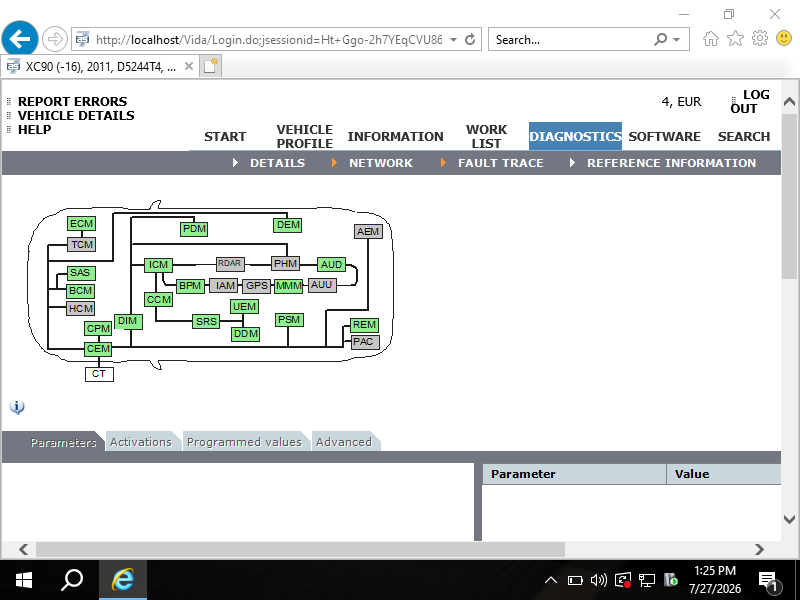Select the PDM passenger door module

tap(194, 229)
